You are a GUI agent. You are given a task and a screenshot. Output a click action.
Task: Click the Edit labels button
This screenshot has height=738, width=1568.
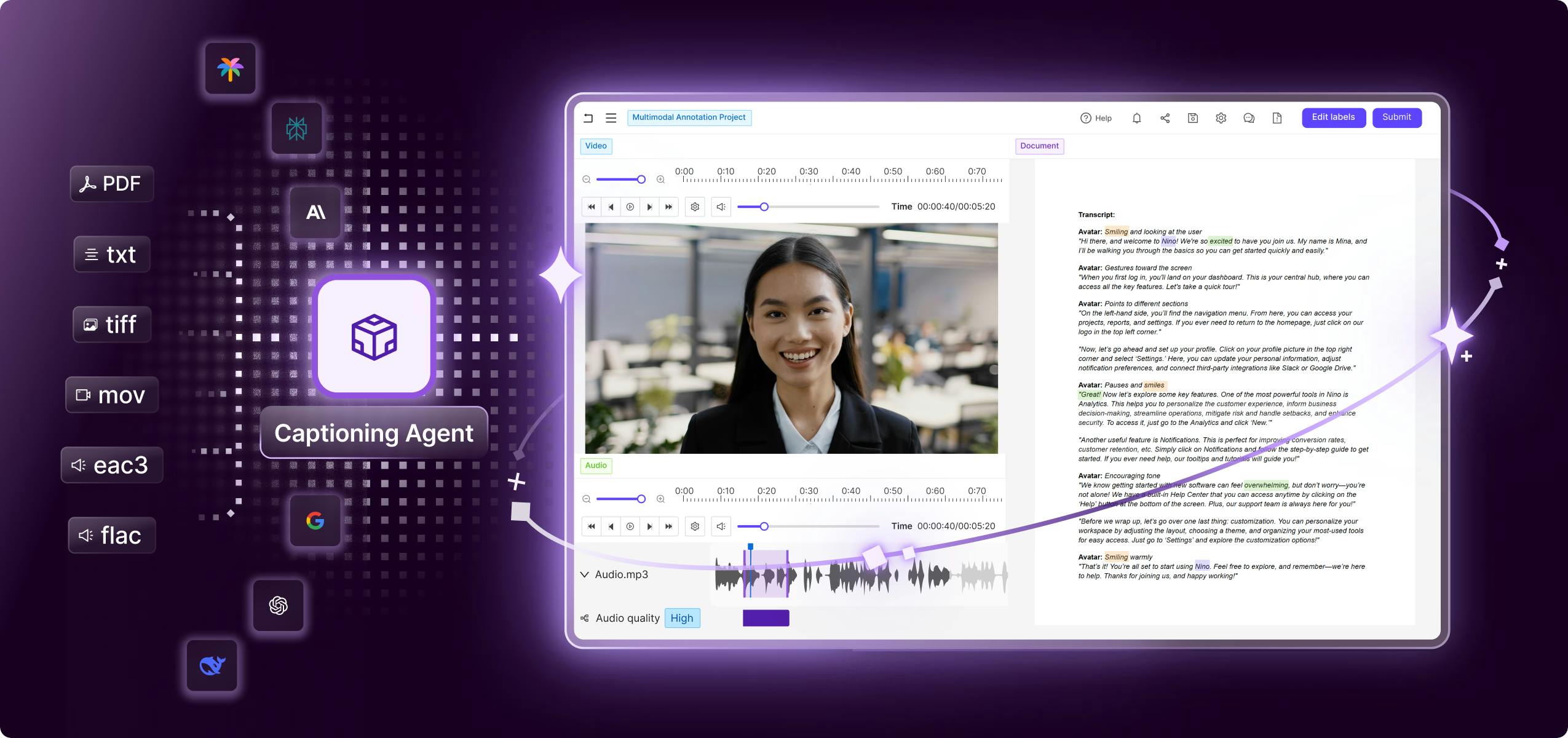[1336, 117]
